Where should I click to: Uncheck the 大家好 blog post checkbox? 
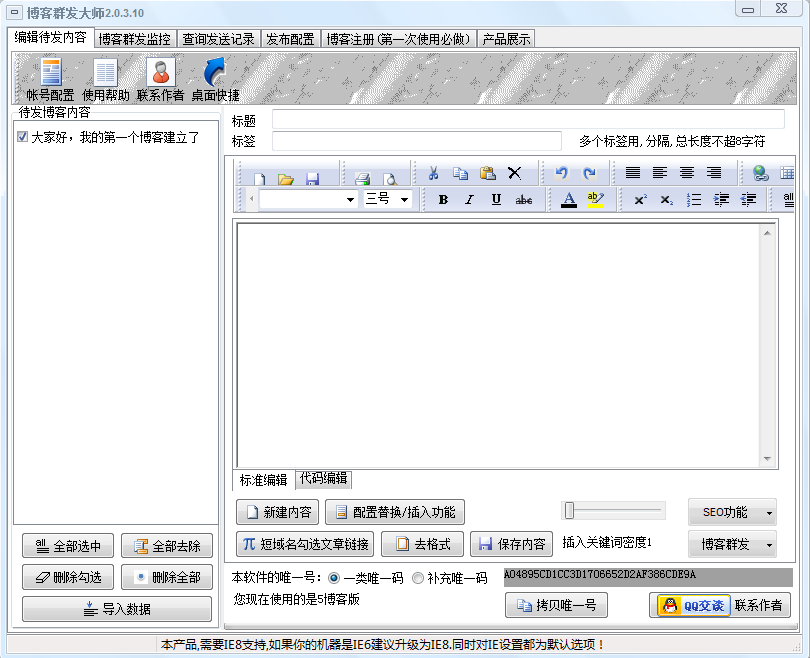(x=22, y=137)
